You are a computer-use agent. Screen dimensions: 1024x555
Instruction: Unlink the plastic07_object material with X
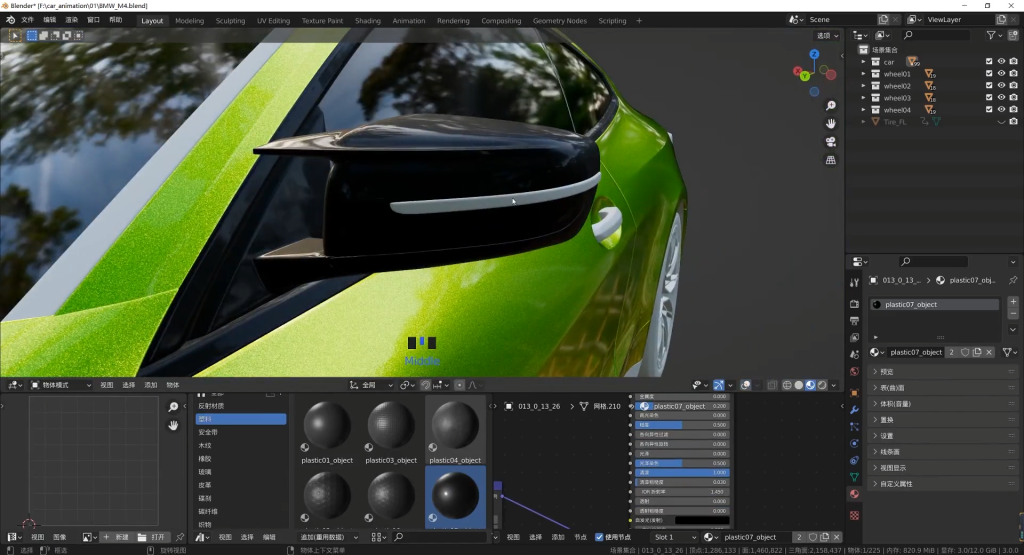tap(989, 352)
